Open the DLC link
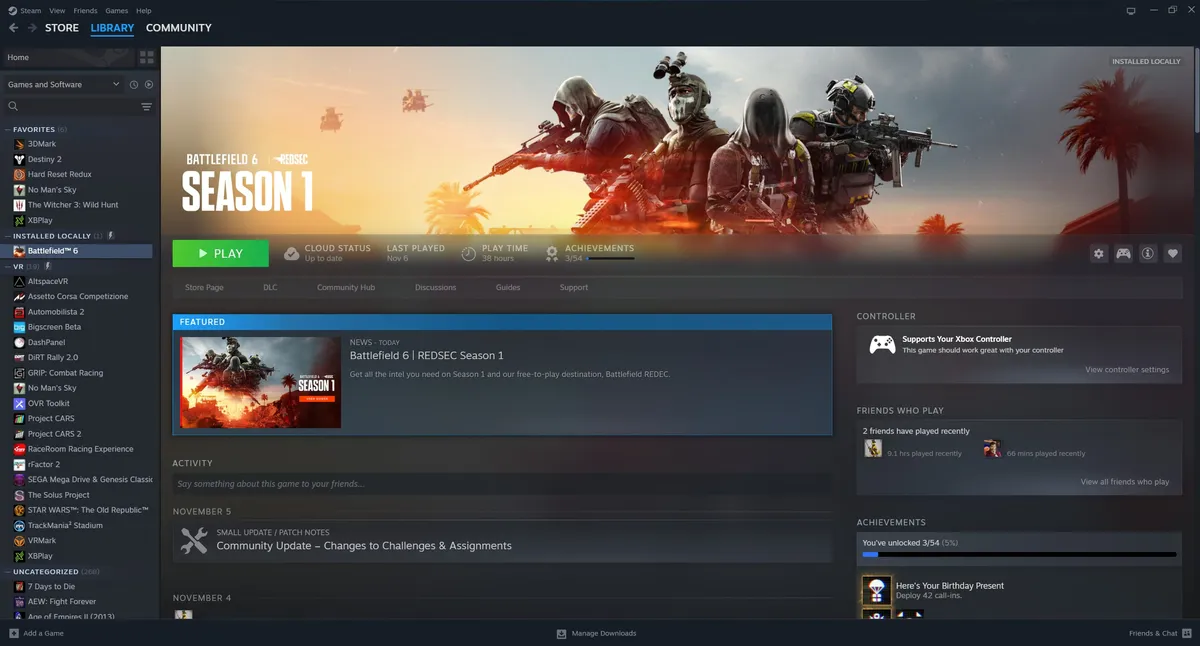This screenshot has width=1200, height=646. tap(270, 288)
